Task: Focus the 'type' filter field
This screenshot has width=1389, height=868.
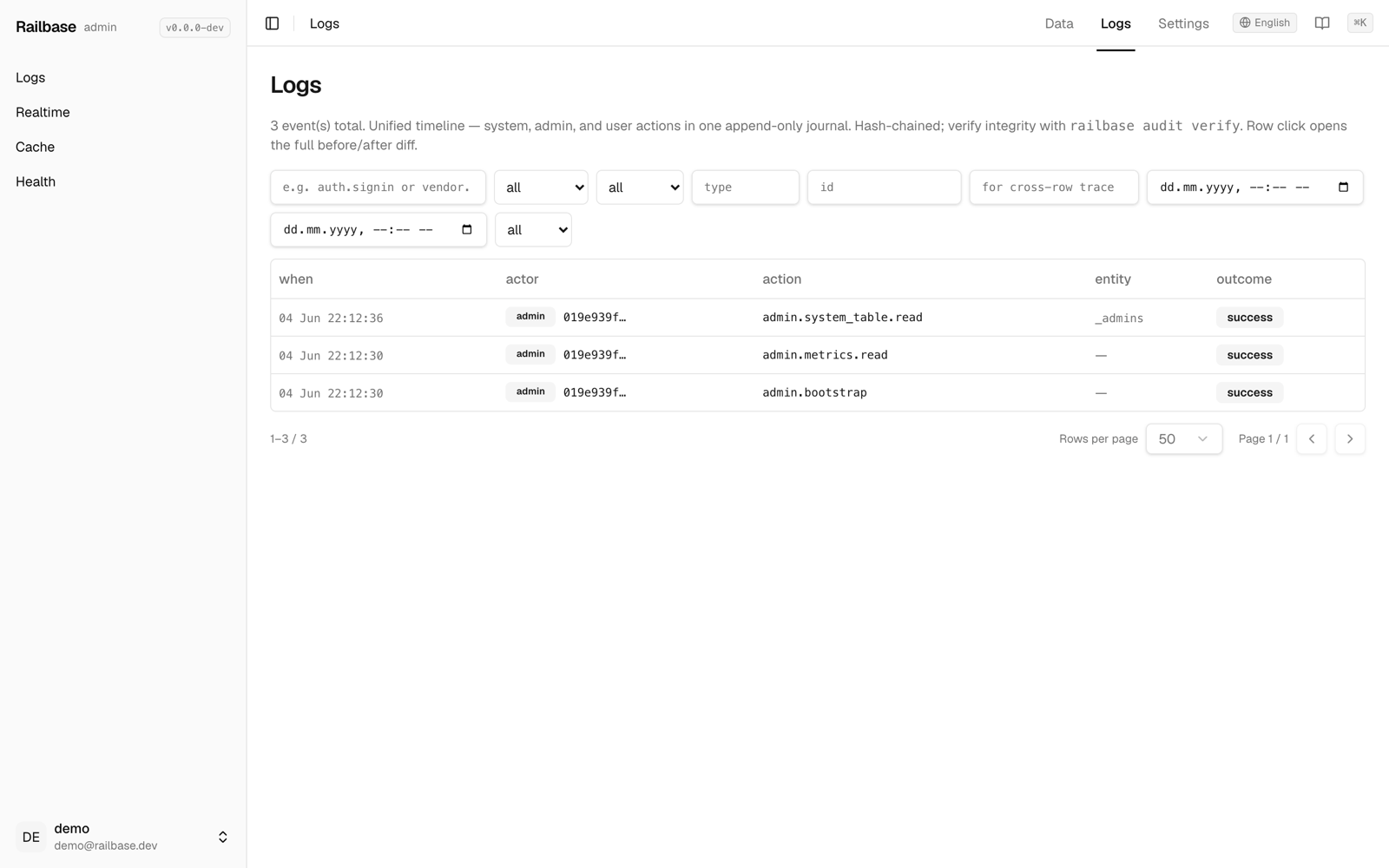Action: 745,187
